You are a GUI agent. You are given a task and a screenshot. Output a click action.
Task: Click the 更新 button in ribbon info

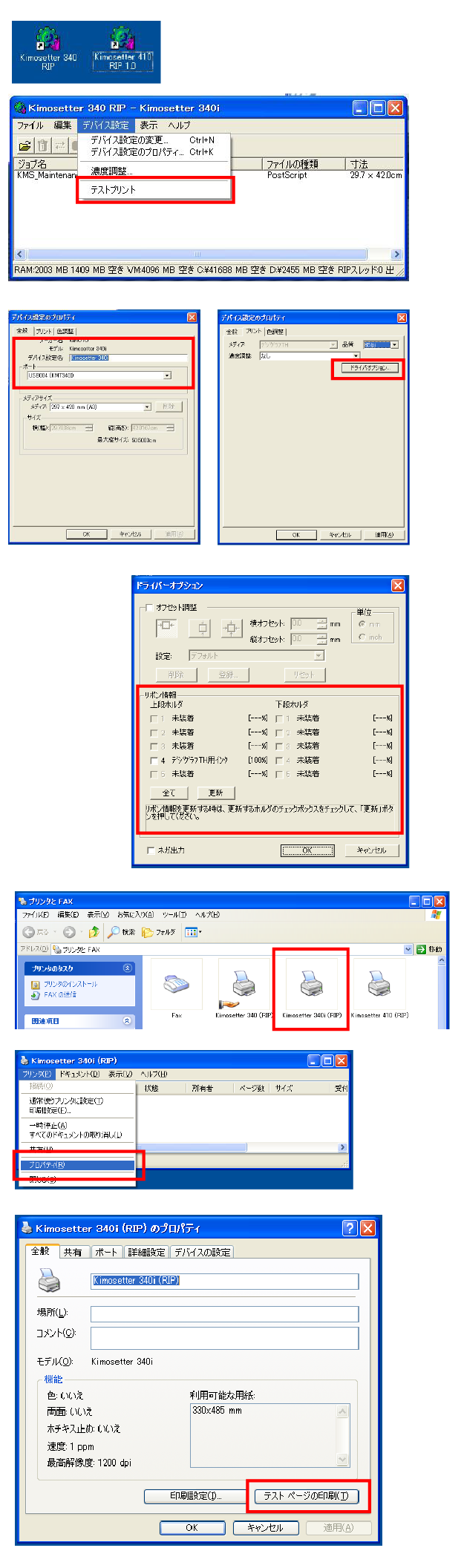216,793
